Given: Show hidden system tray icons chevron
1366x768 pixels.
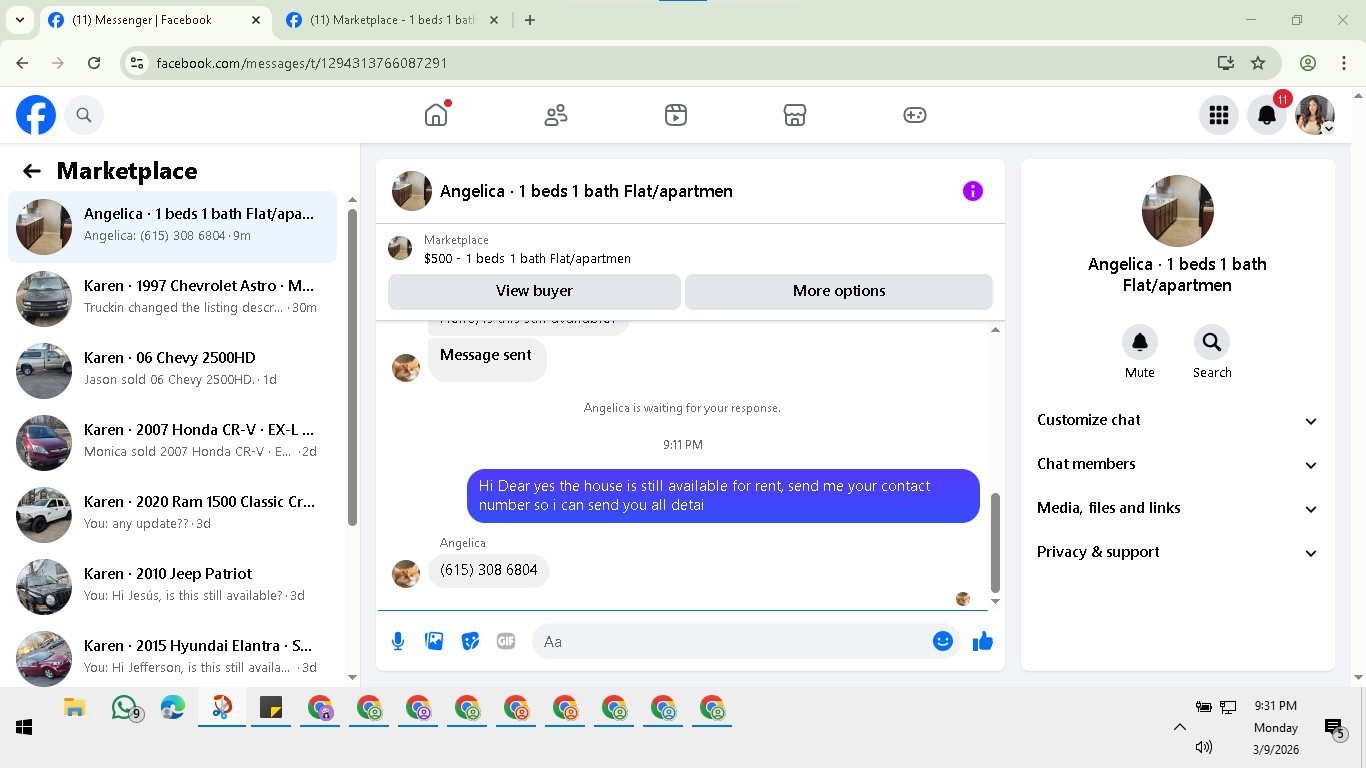Looking at the screenshot, I should pyautogui.click(x=1179, y=727).
